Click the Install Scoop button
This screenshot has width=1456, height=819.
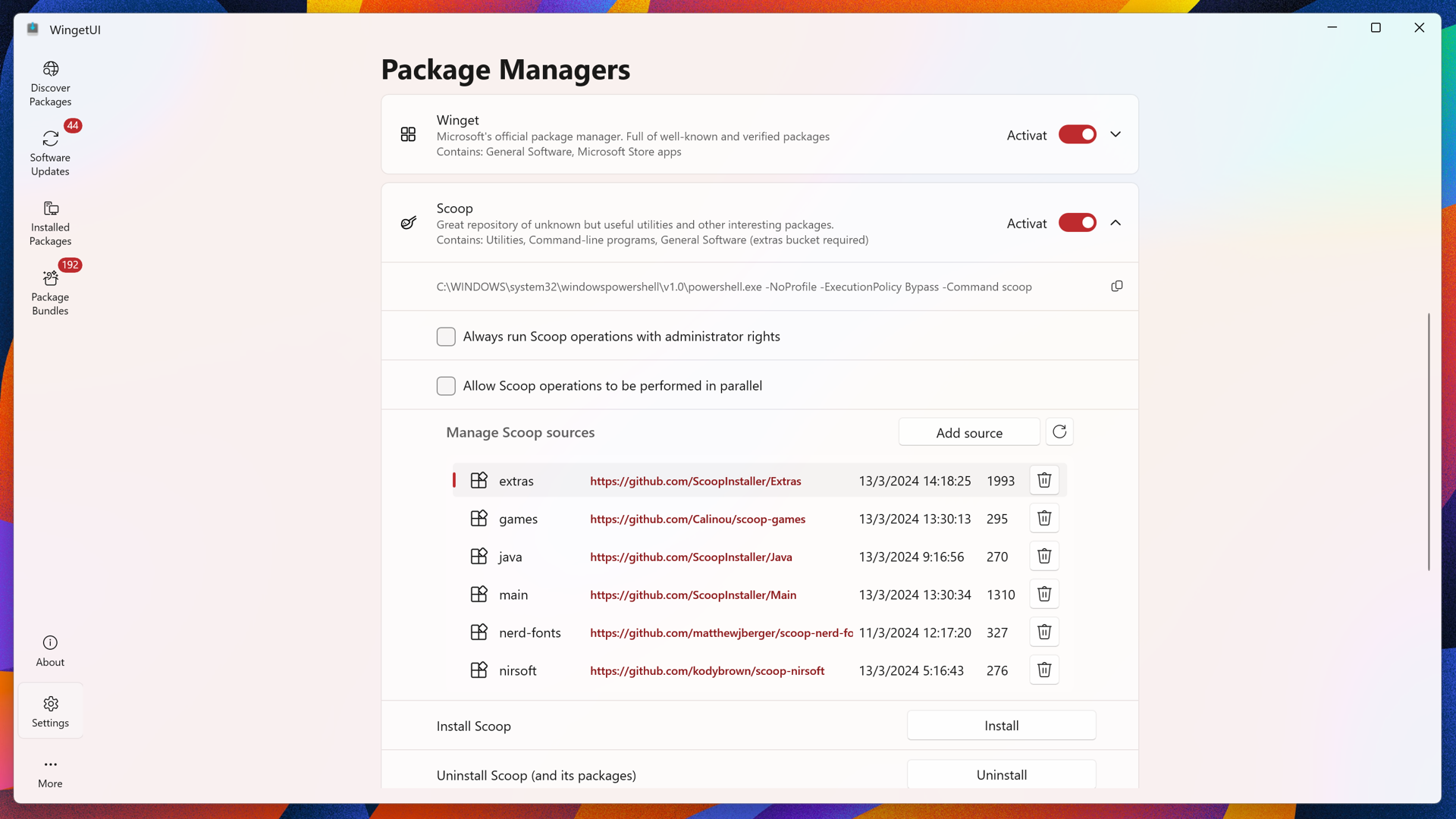1002,726
